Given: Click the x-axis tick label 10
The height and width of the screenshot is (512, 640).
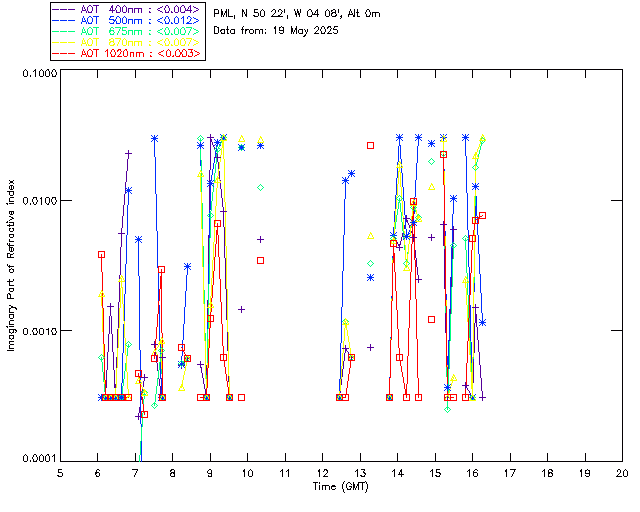Looking at the screenshot, I should 247,473.
